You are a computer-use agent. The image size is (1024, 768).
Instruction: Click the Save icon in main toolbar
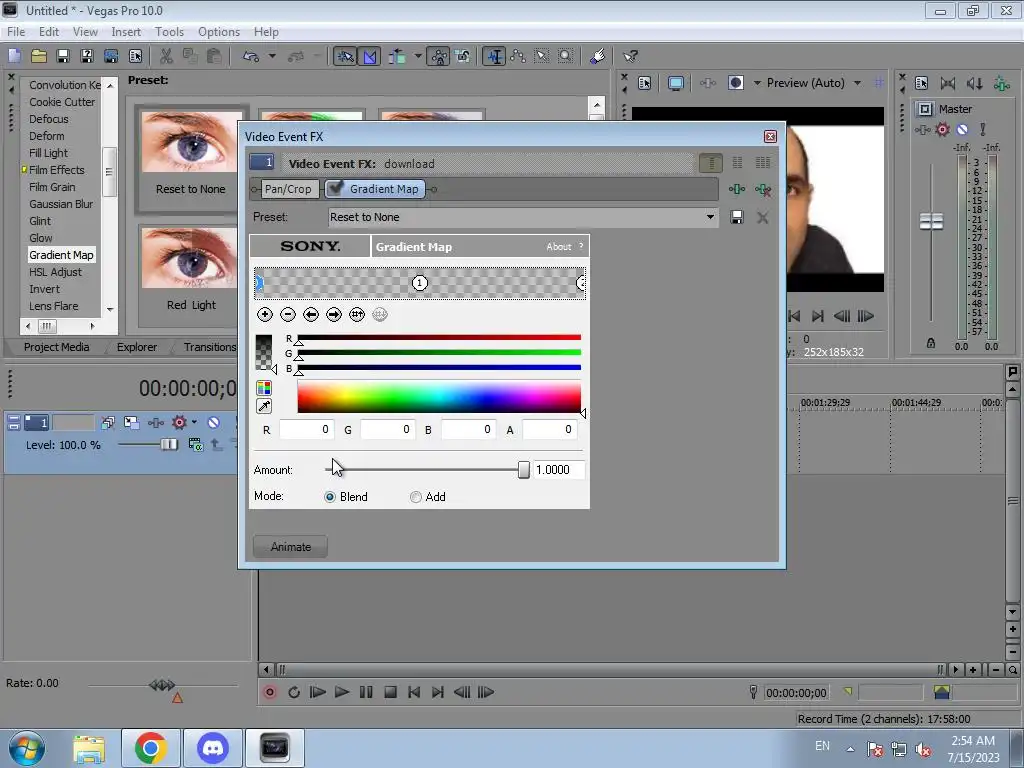tap(63, 56)
